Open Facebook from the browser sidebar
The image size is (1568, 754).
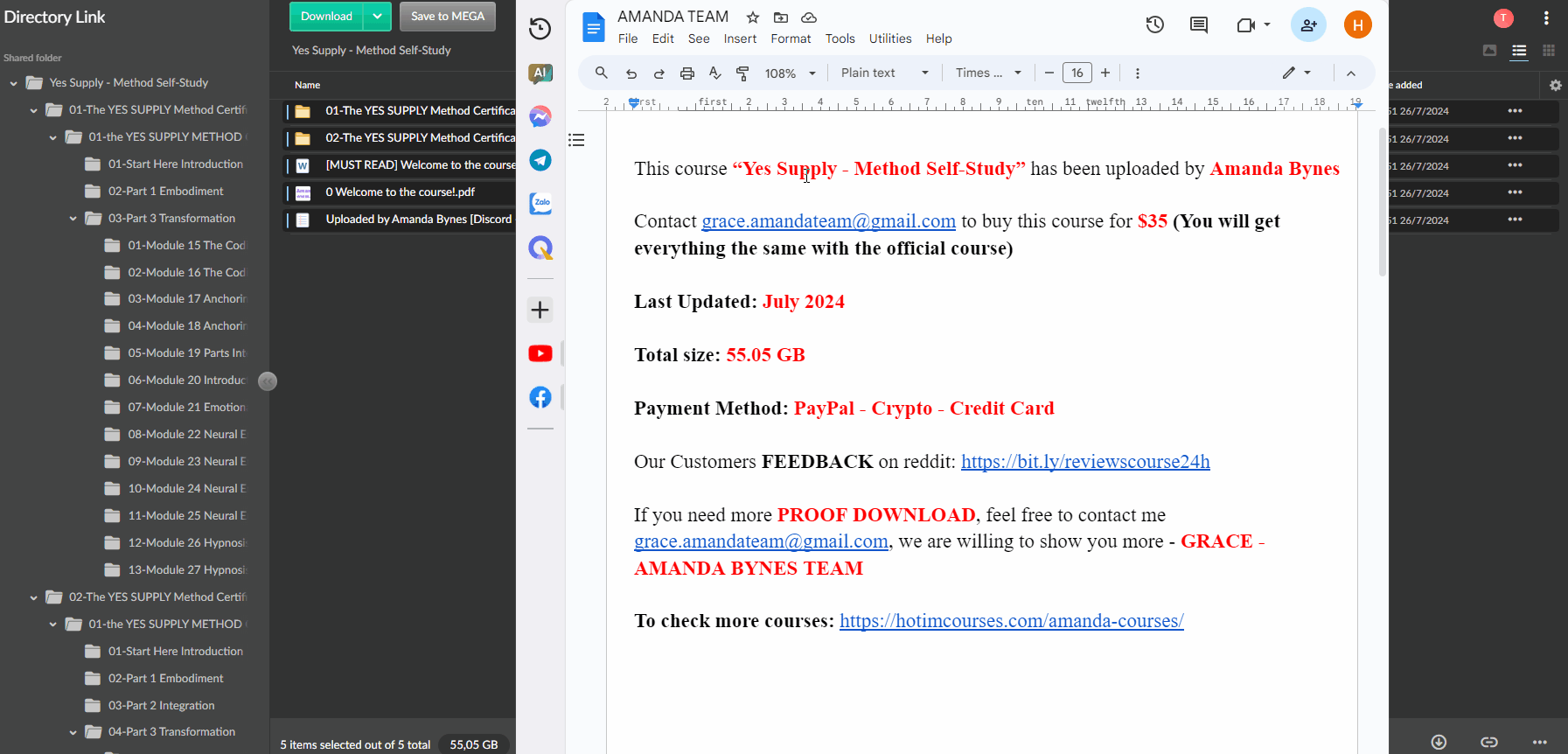(x=540, y=397)
